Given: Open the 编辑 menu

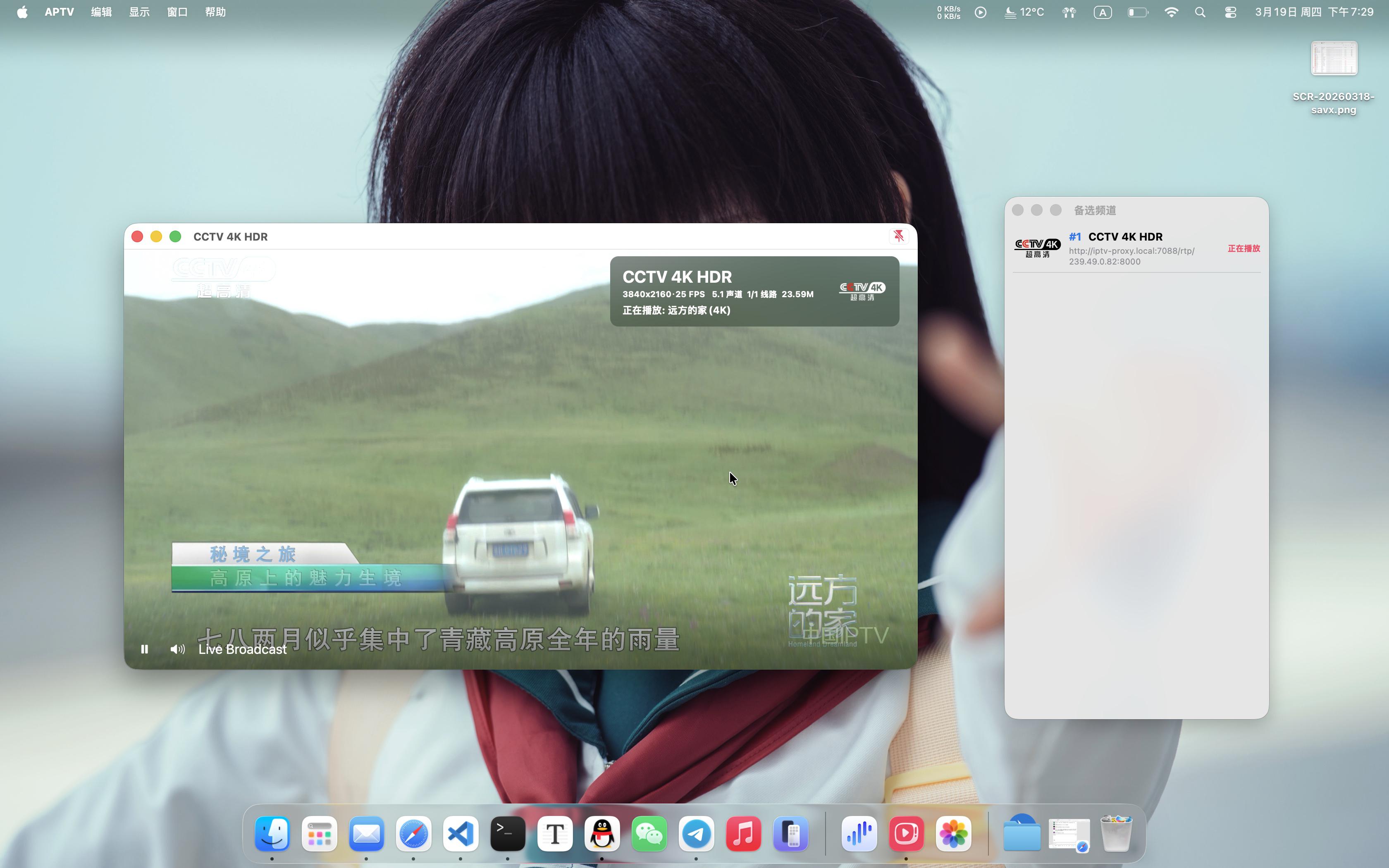Looking at the screenshot, I should (x=101, y=12).
